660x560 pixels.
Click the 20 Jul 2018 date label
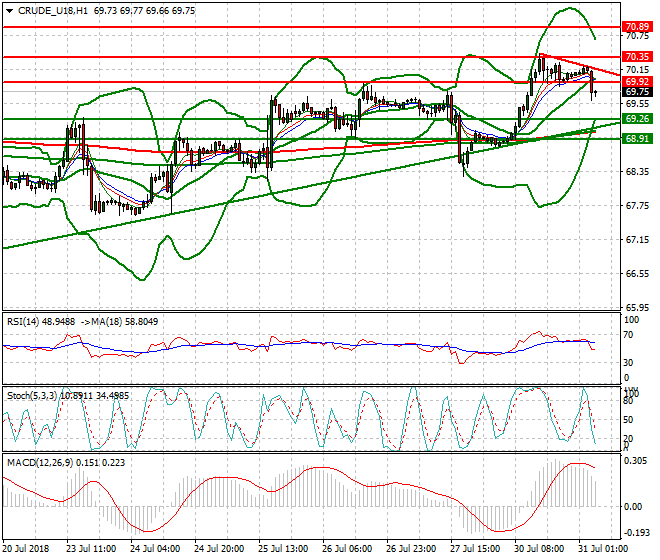click(26, 549)
